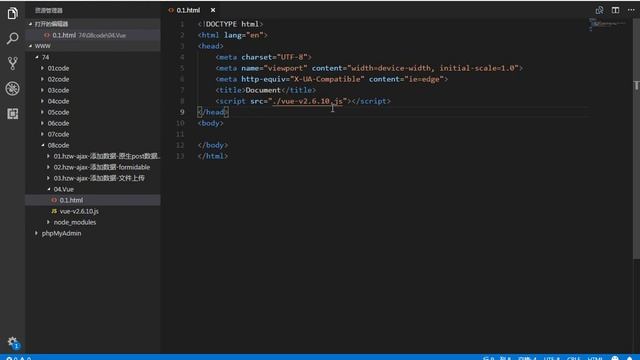Expand the 02.hzw-ajax formidable folder
The image size is (640, 360).
49,167
